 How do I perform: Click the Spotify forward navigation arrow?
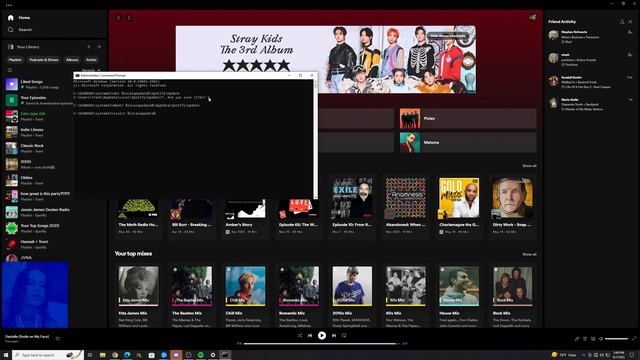pos(129,18)
